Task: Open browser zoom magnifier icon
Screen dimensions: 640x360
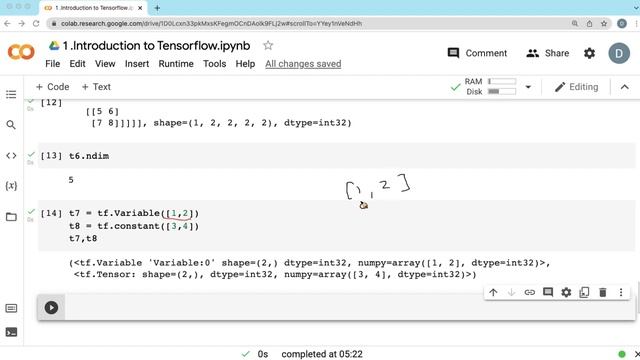Action: click(x=575, y=24)
